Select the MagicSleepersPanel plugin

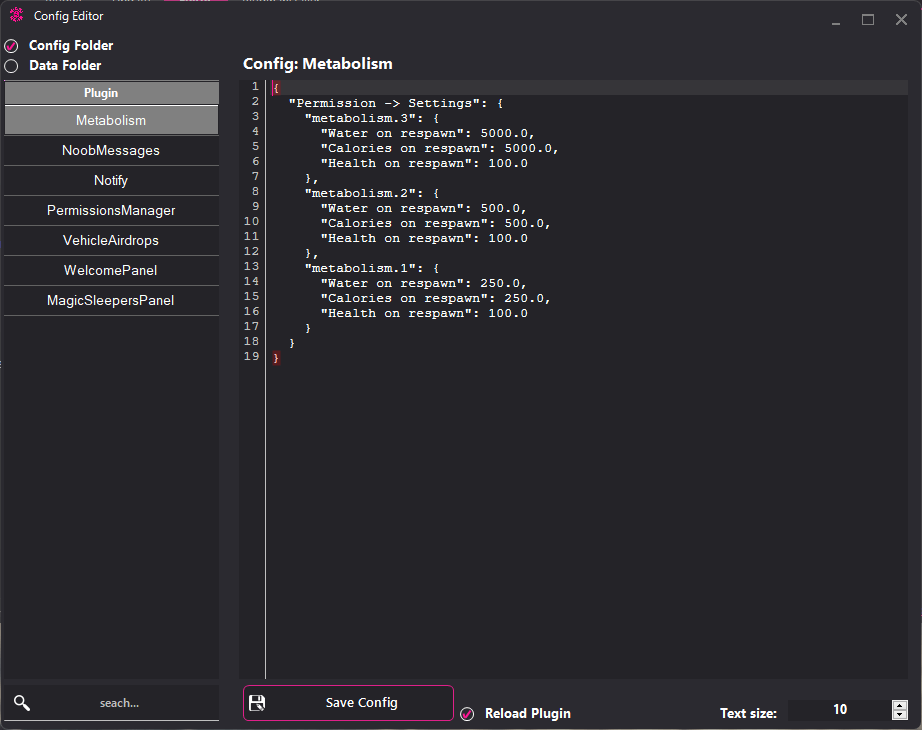pyautogui.click(x=110, y=300)
